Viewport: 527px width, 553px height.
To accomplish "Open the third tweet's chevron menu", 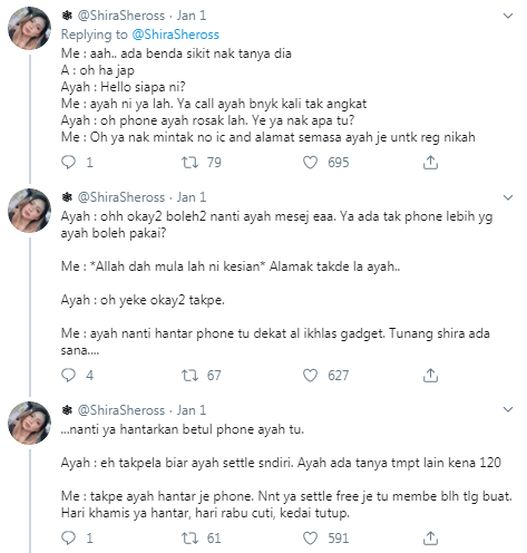I will pos(508,409).
